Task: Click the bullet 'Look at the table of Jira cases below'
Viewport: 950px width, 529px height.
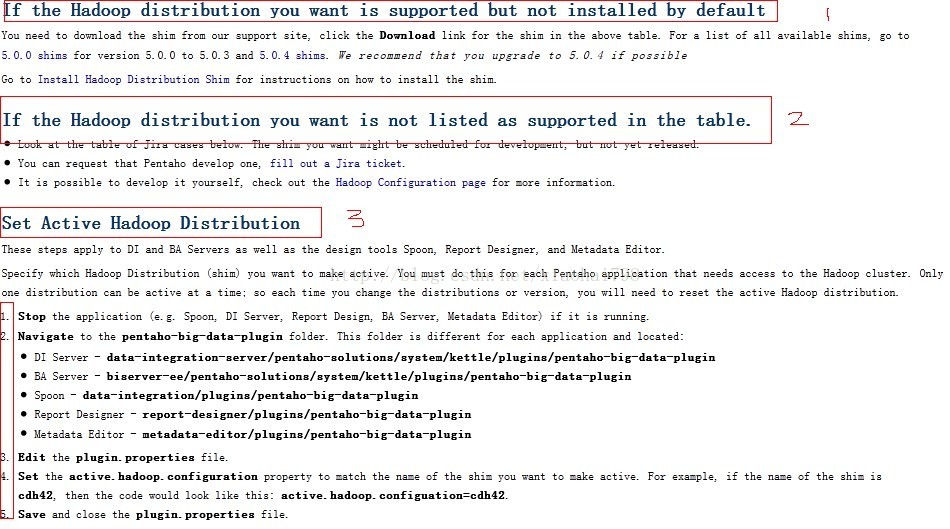Action: (358, 144)
